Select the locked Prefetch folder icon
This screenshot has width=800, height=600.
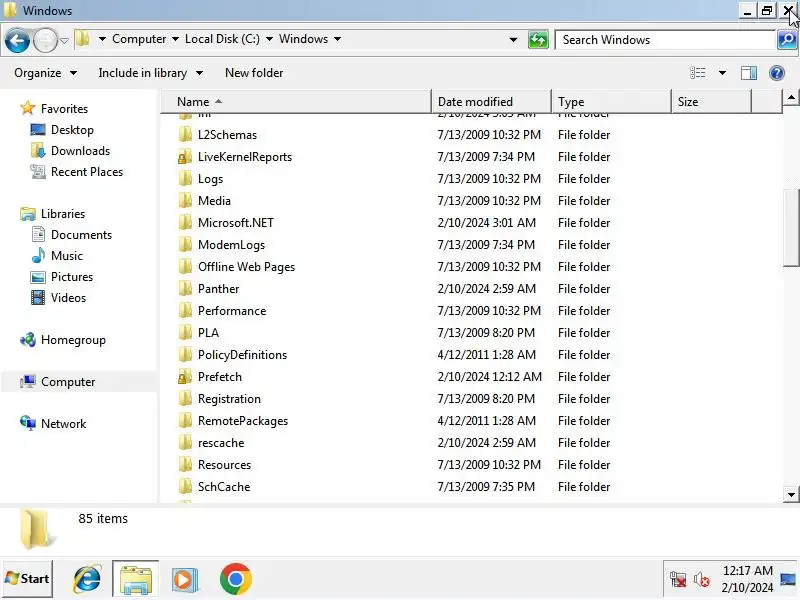tap(185, 377)
